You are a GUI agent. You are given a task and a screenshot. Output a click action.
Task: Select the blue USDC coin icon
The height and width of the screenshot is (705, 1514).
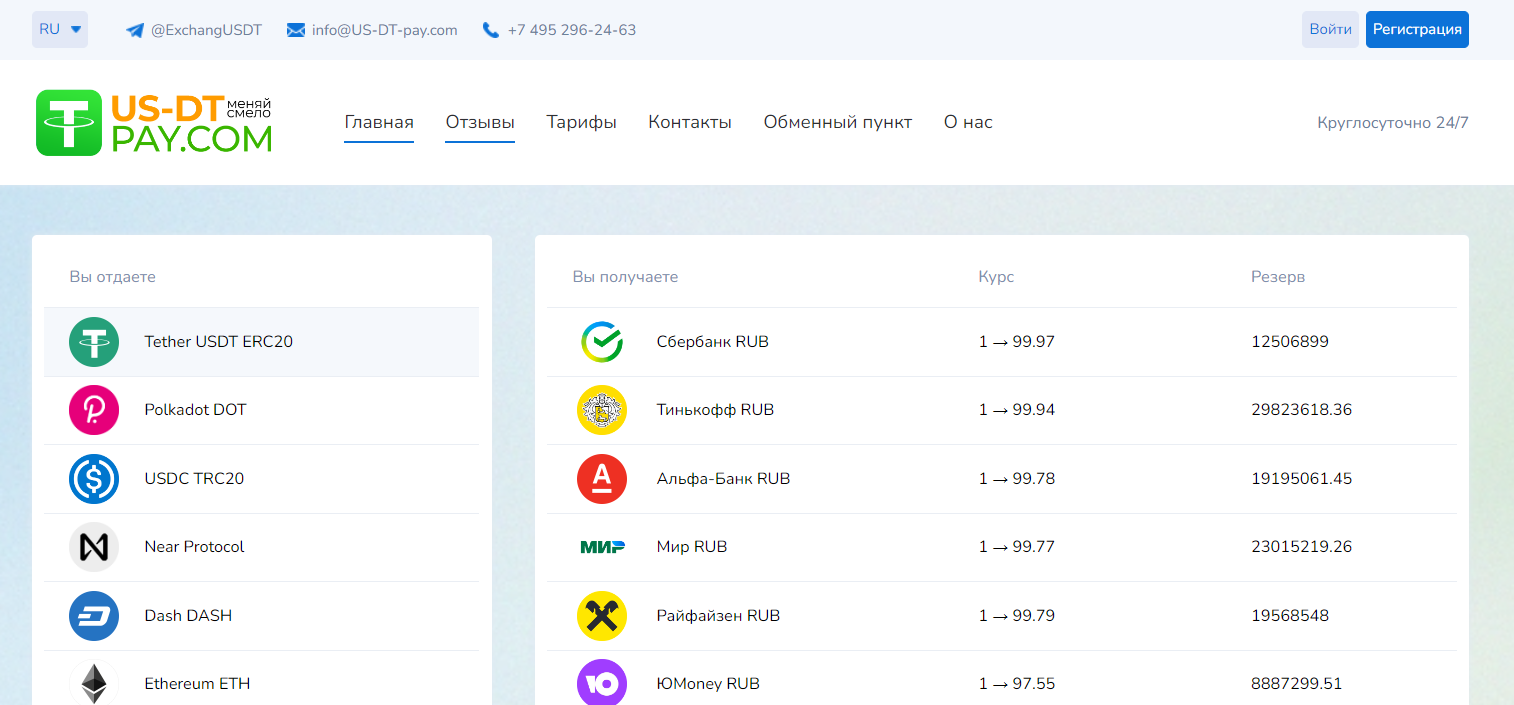pos(94,479)
